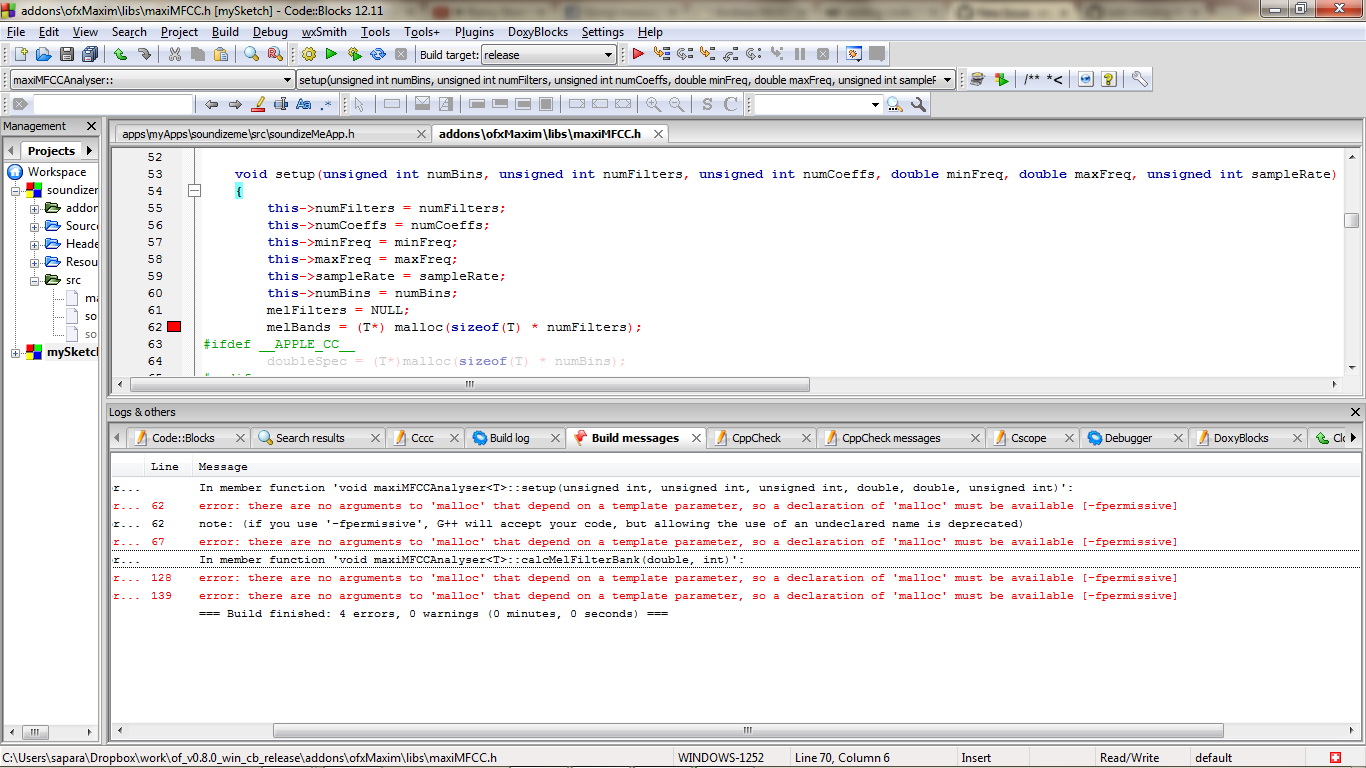This screenshot has height=768, width=1366.
Task: Expand the Sources folder in project tree
Action: 34,227
